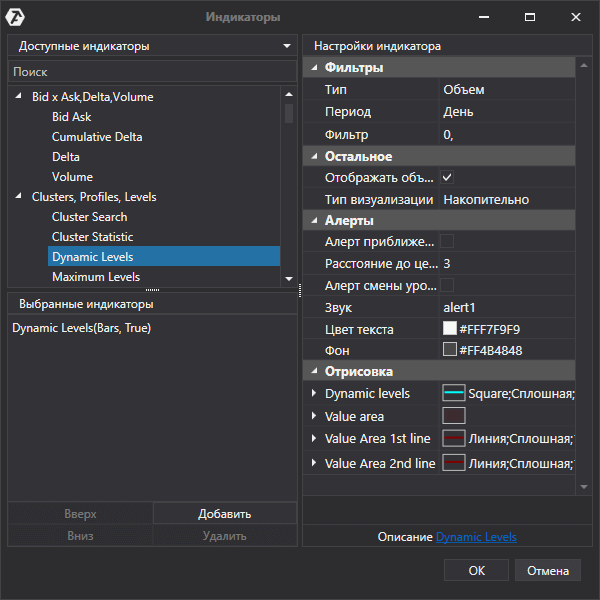Click the Dynamic levels line style swatch
This screenshot has height=600, width=600.
tap(454, 393)
